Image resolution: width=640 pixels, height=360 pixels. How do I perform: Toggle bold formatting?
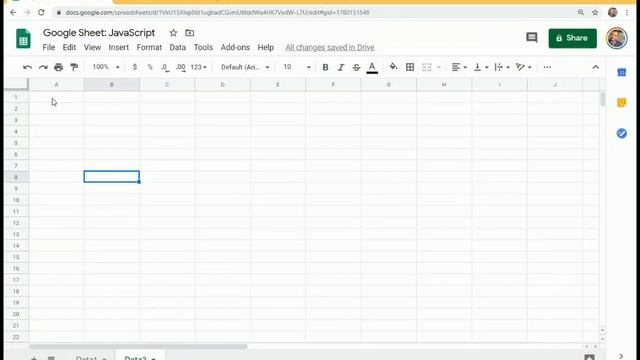tap(325, 67)
